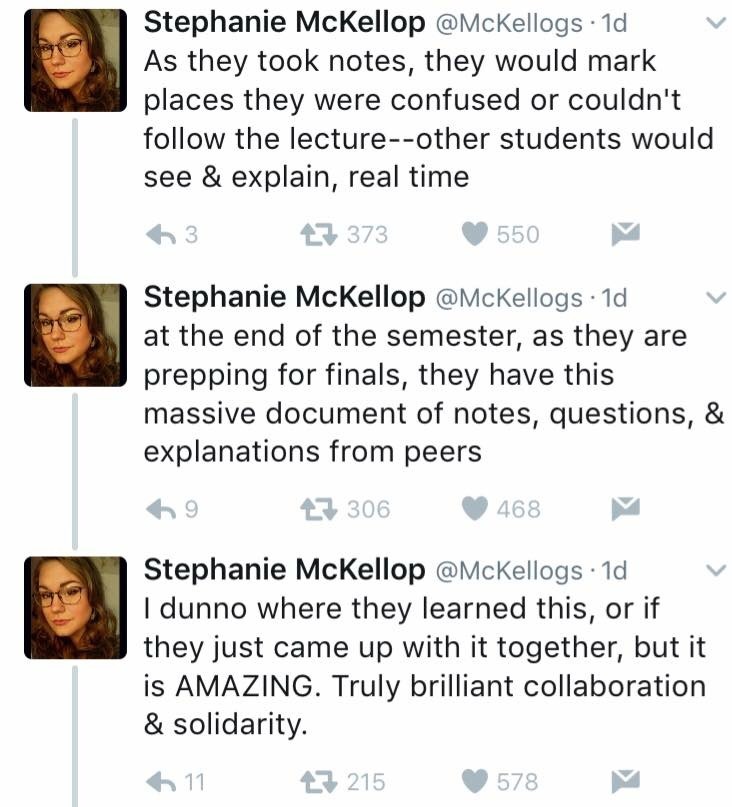732x807 pixels.
Task: Send first tweet via direct message
Action: click(x=625, y=234)
